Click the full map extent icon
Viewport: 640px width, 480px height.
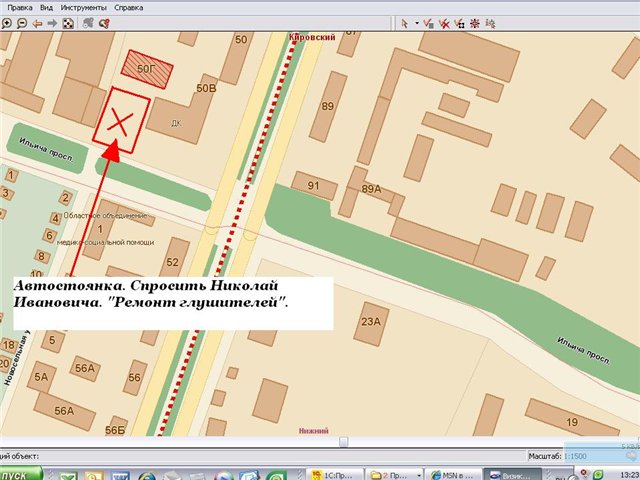point(67,22)
